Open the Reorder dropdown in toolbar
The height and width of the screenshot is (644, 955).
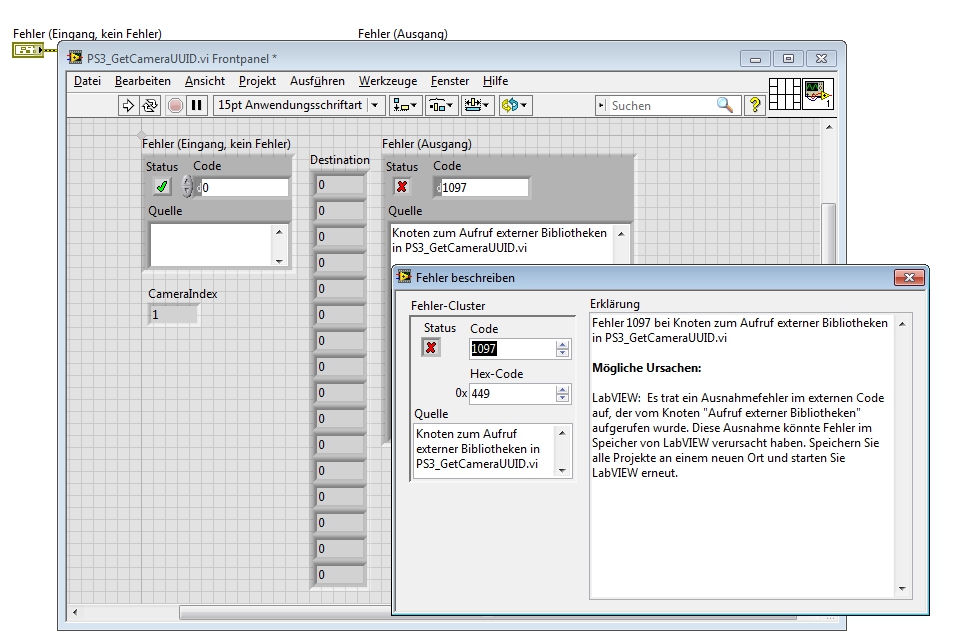515,105
